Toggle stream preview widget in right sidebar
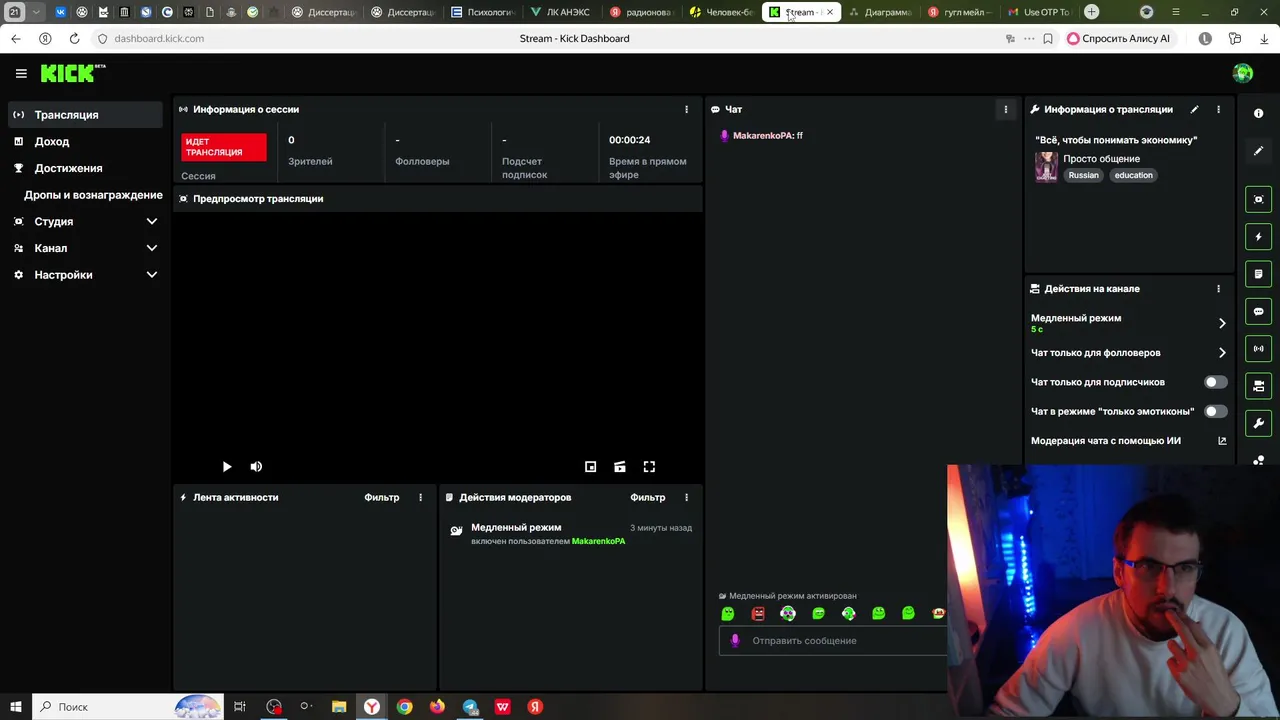 [1259, 199]
